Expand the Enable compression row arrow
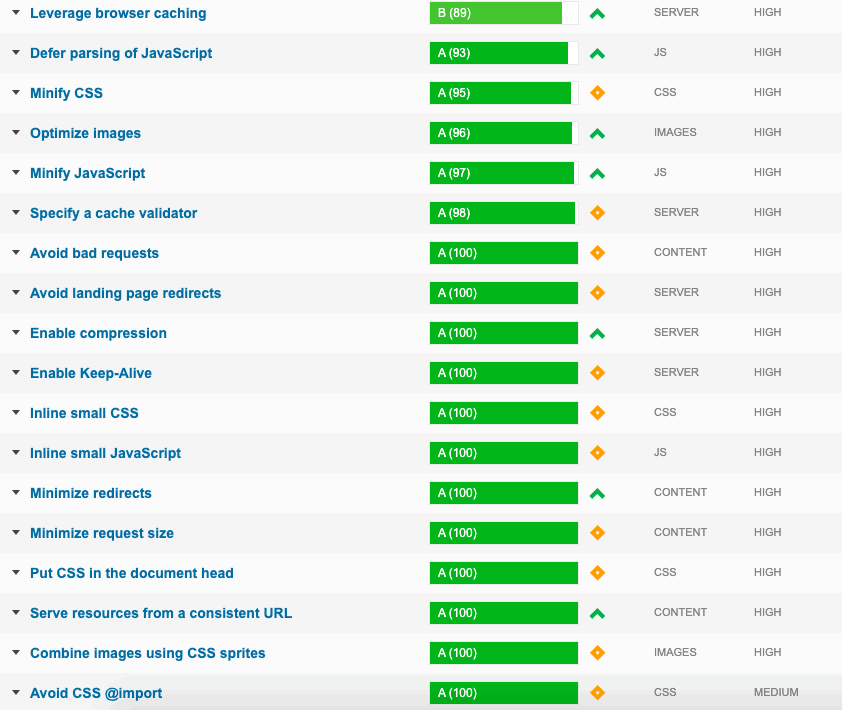 (16, 332)
